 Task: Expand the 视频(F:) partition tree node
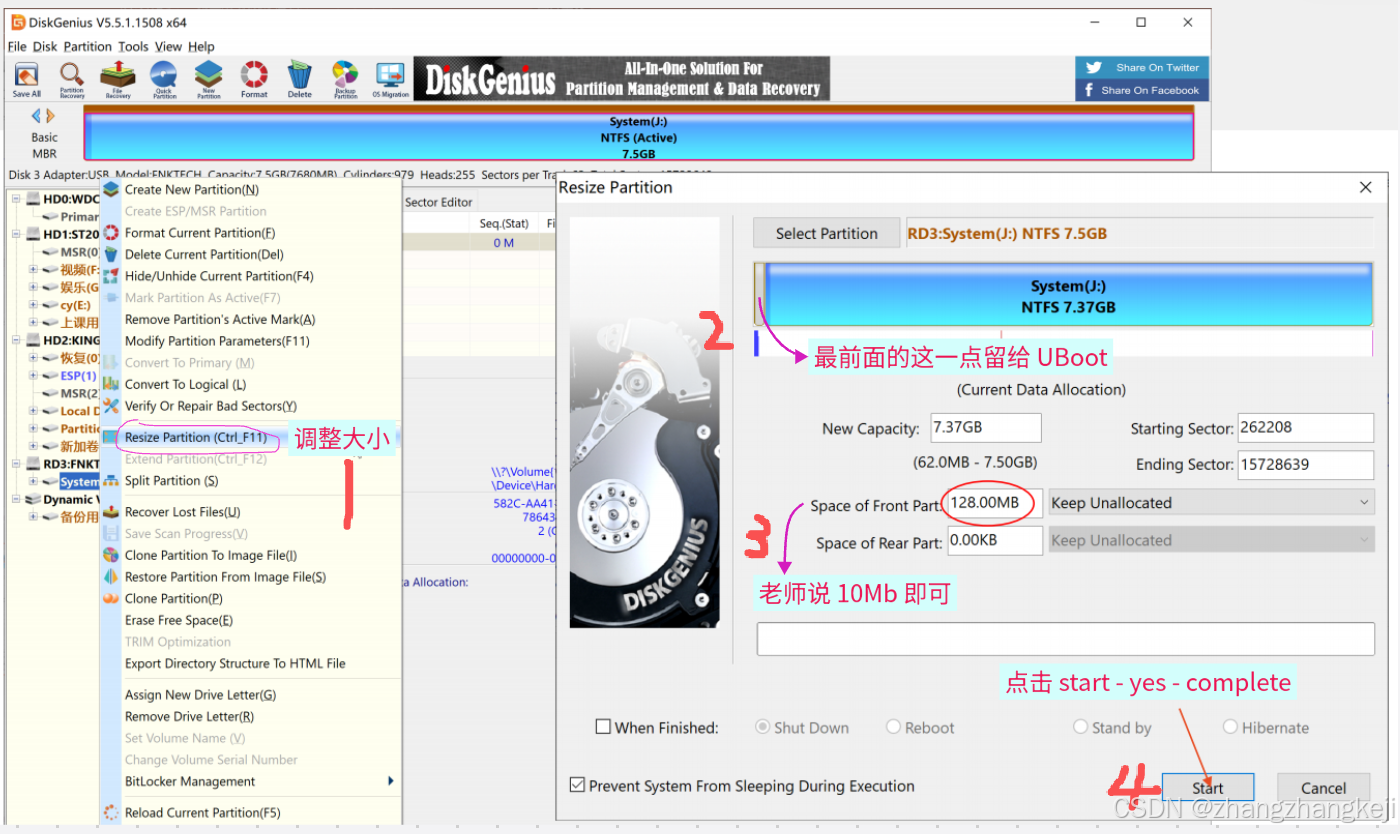(33, 270)
